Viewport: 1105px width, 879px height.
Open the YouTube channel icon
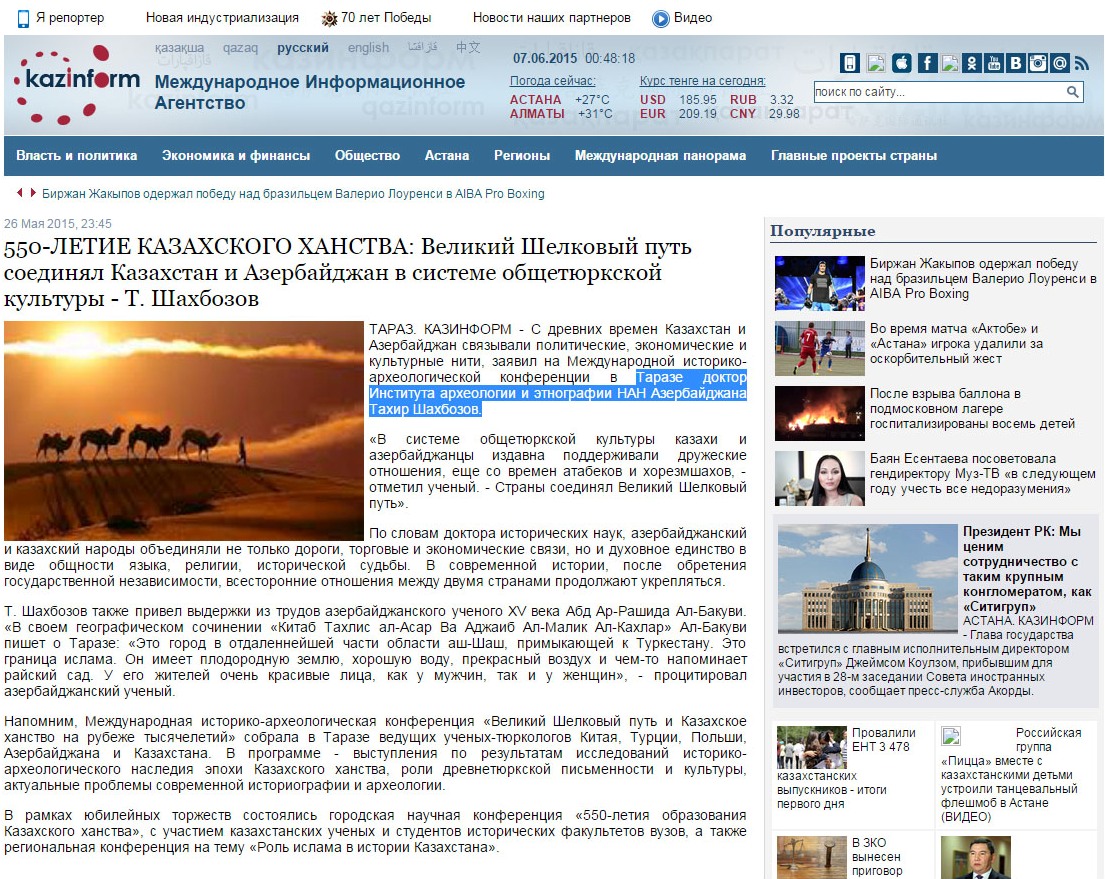(x=994, y=63)
